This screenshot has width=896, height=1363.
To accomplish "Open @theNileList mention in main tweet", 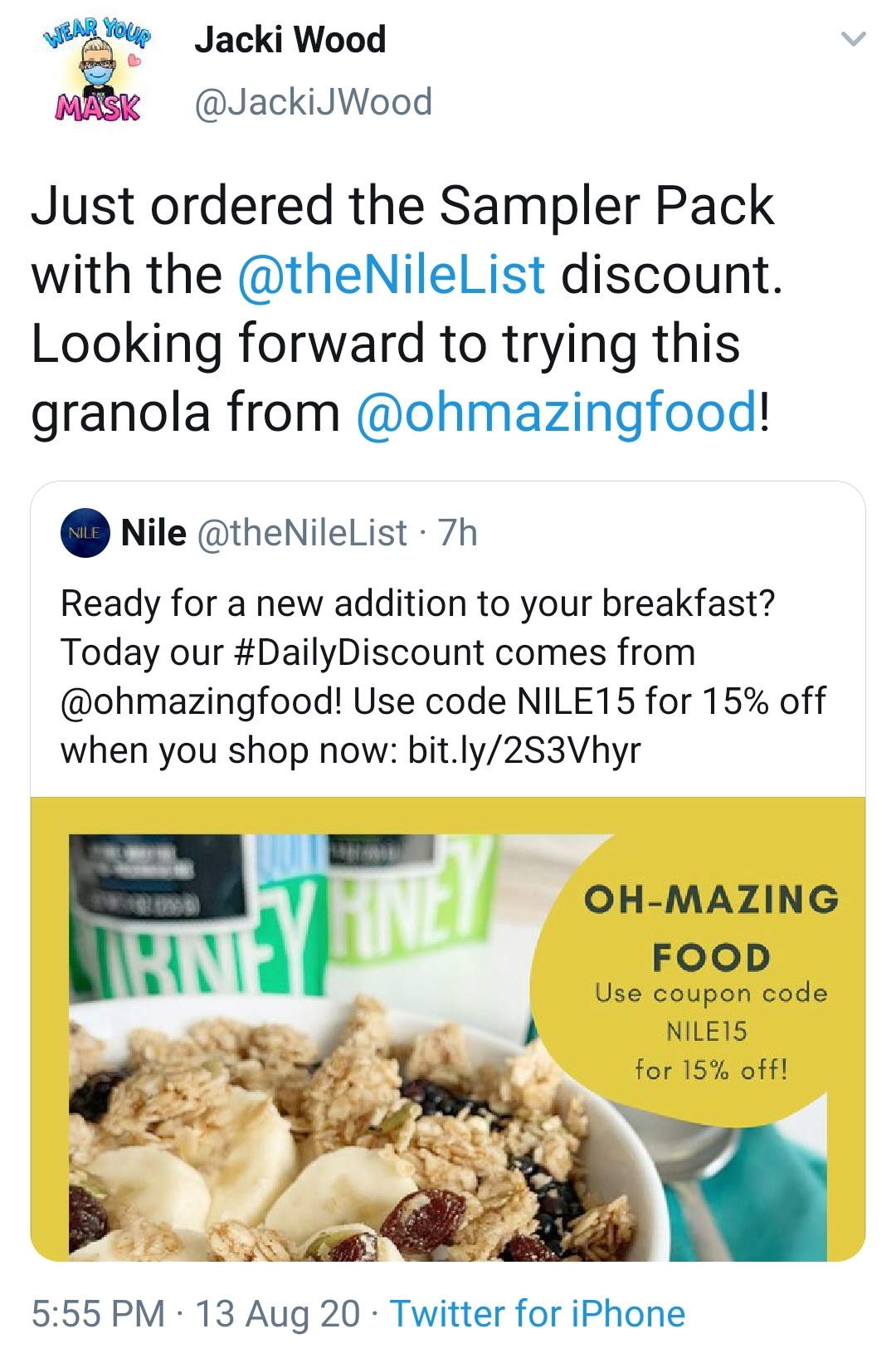I will [391, 275].
